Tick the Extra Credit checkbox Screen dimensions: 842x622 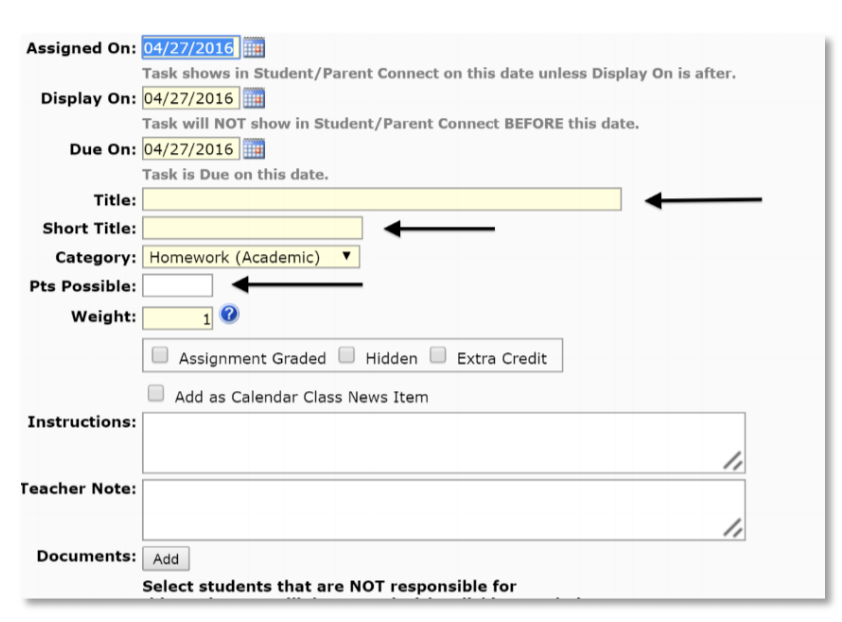(x=438, y=355)
